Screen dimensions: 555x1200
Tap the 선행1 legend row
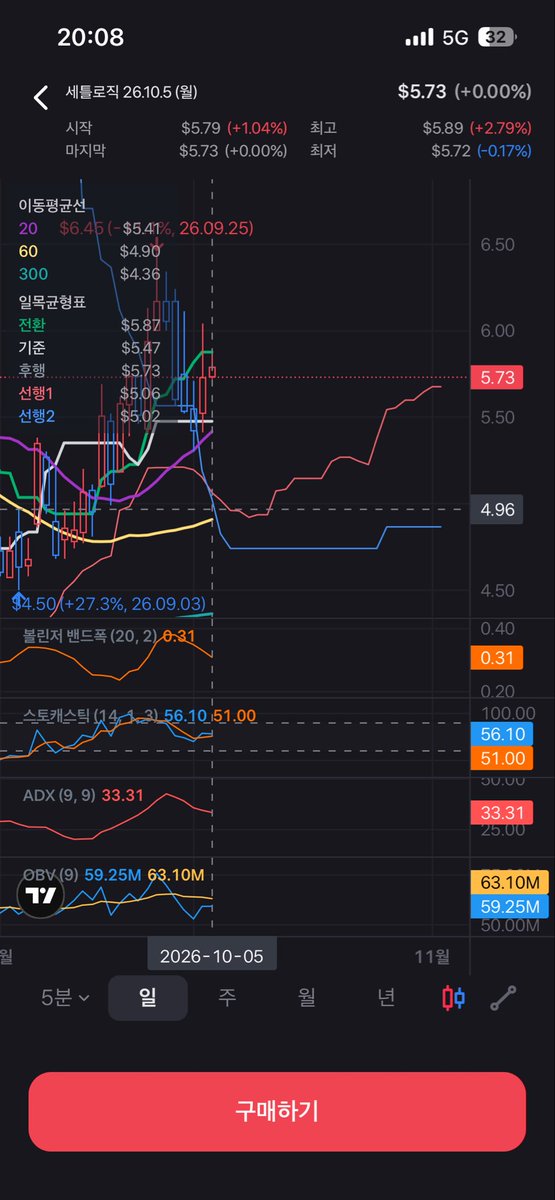pos(89,393)
